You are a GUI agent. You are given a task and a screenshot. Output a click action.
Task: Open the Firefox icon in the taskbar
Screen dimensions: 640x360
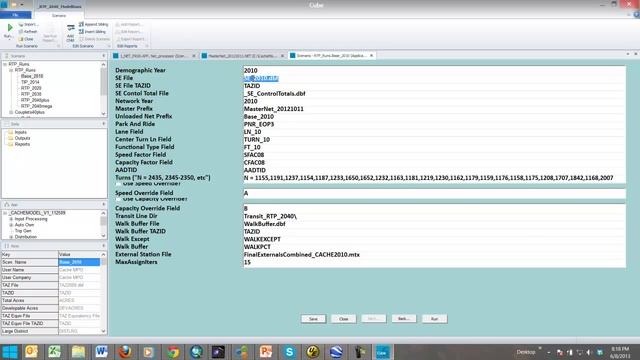pos(125,352)
